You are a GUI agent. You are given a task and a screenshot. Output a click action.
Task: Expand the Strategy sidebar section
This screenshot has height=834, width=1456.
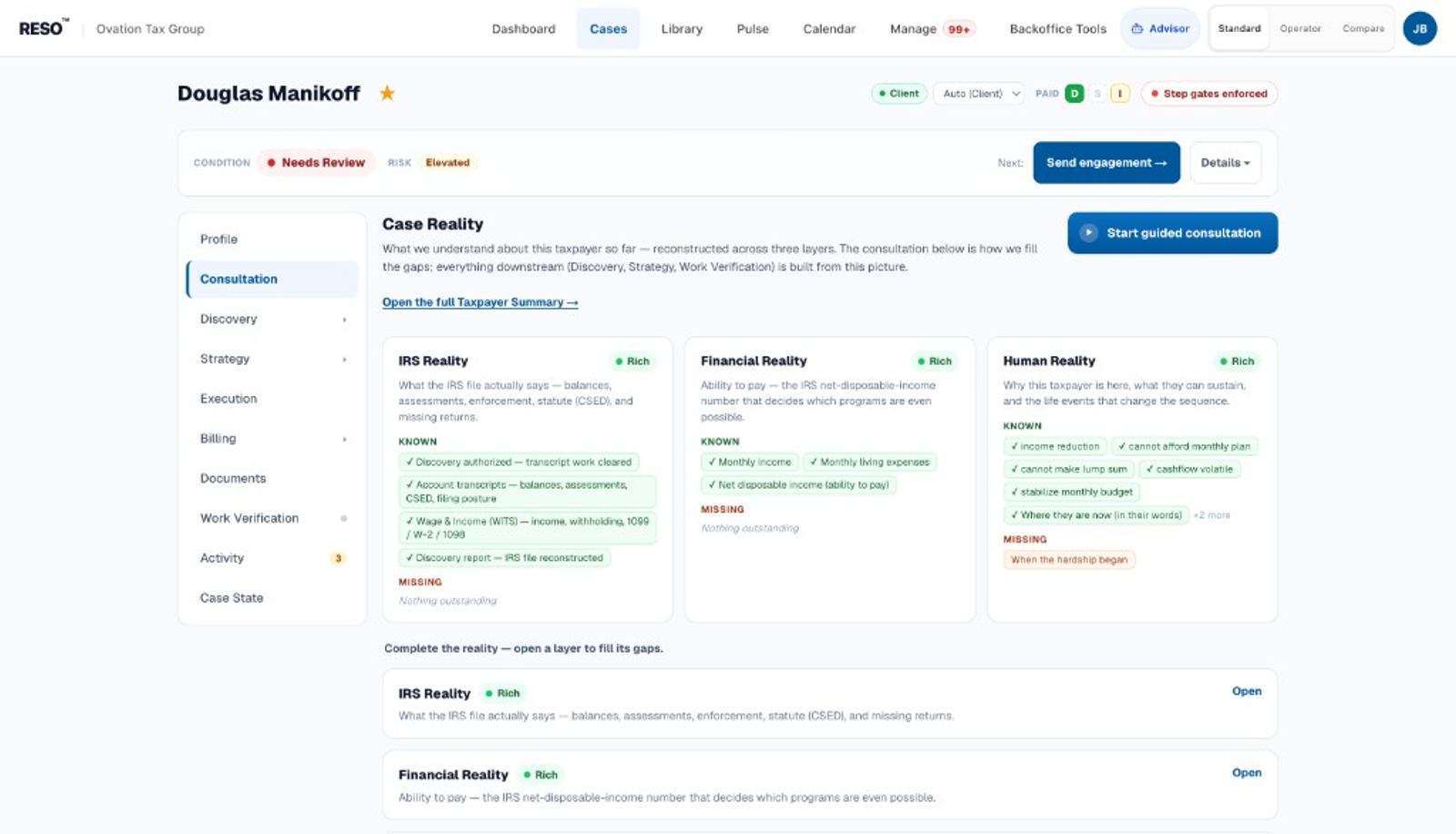(272, 359)
